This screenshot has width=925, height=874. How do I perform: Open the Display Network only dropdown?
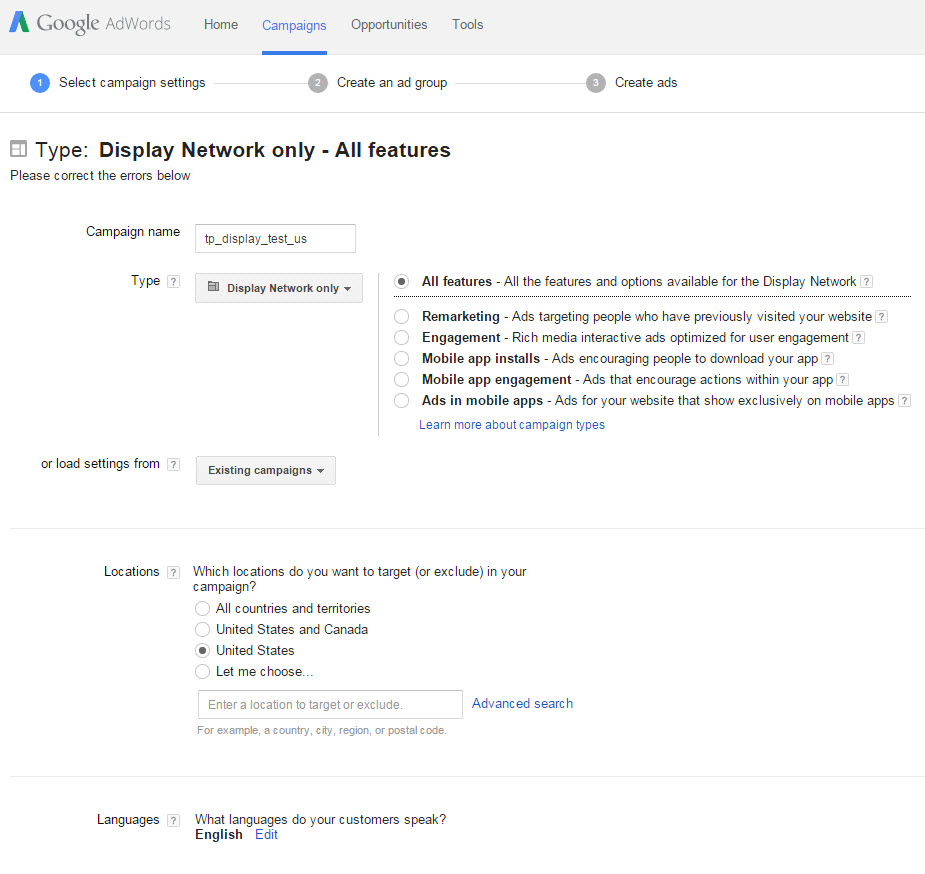coord(279,288)
